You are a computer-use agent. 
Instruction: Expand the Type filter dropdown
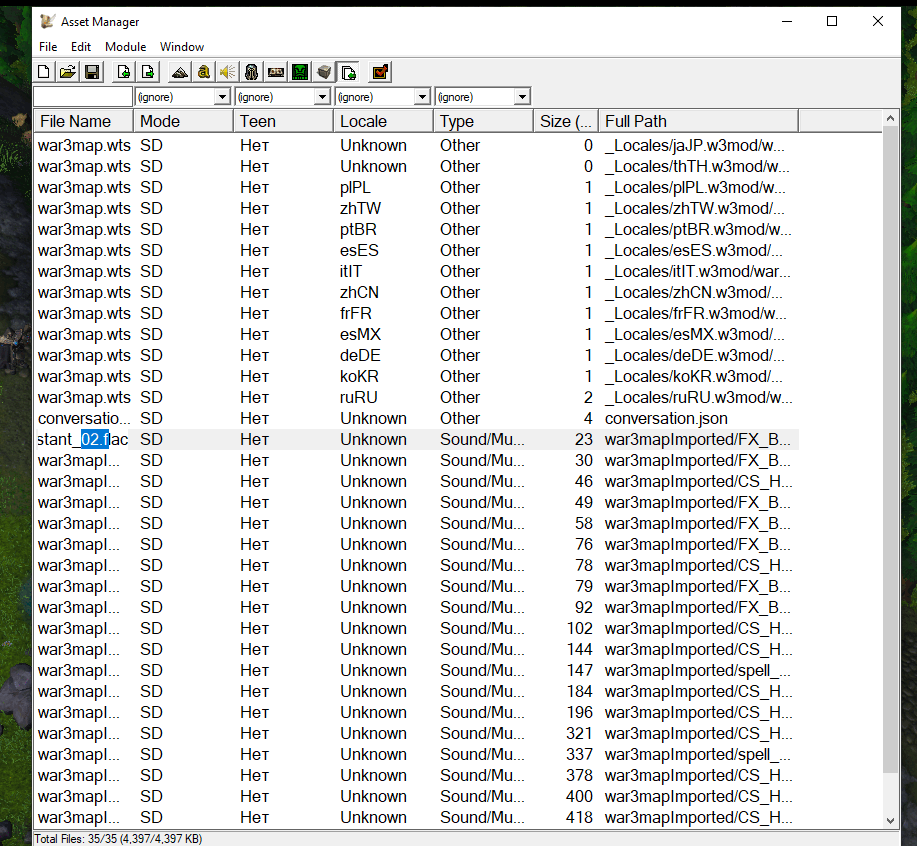pos(522,96)
